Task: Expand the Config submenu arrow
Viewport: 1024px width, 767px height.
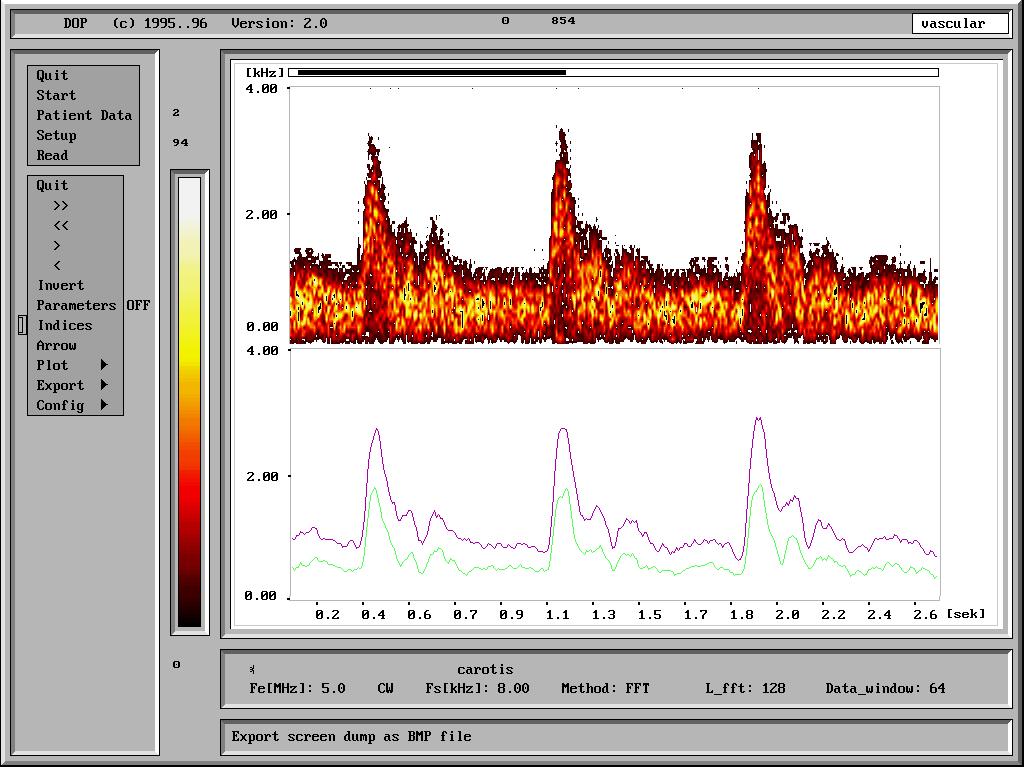Action: 104,405
